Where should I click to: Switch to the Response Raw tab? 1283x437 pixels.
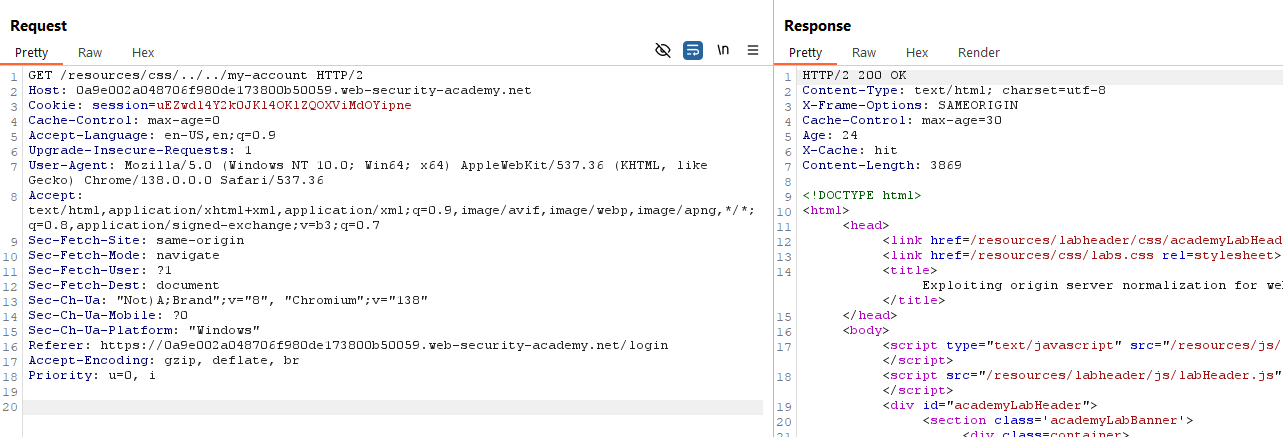(864, 52)
